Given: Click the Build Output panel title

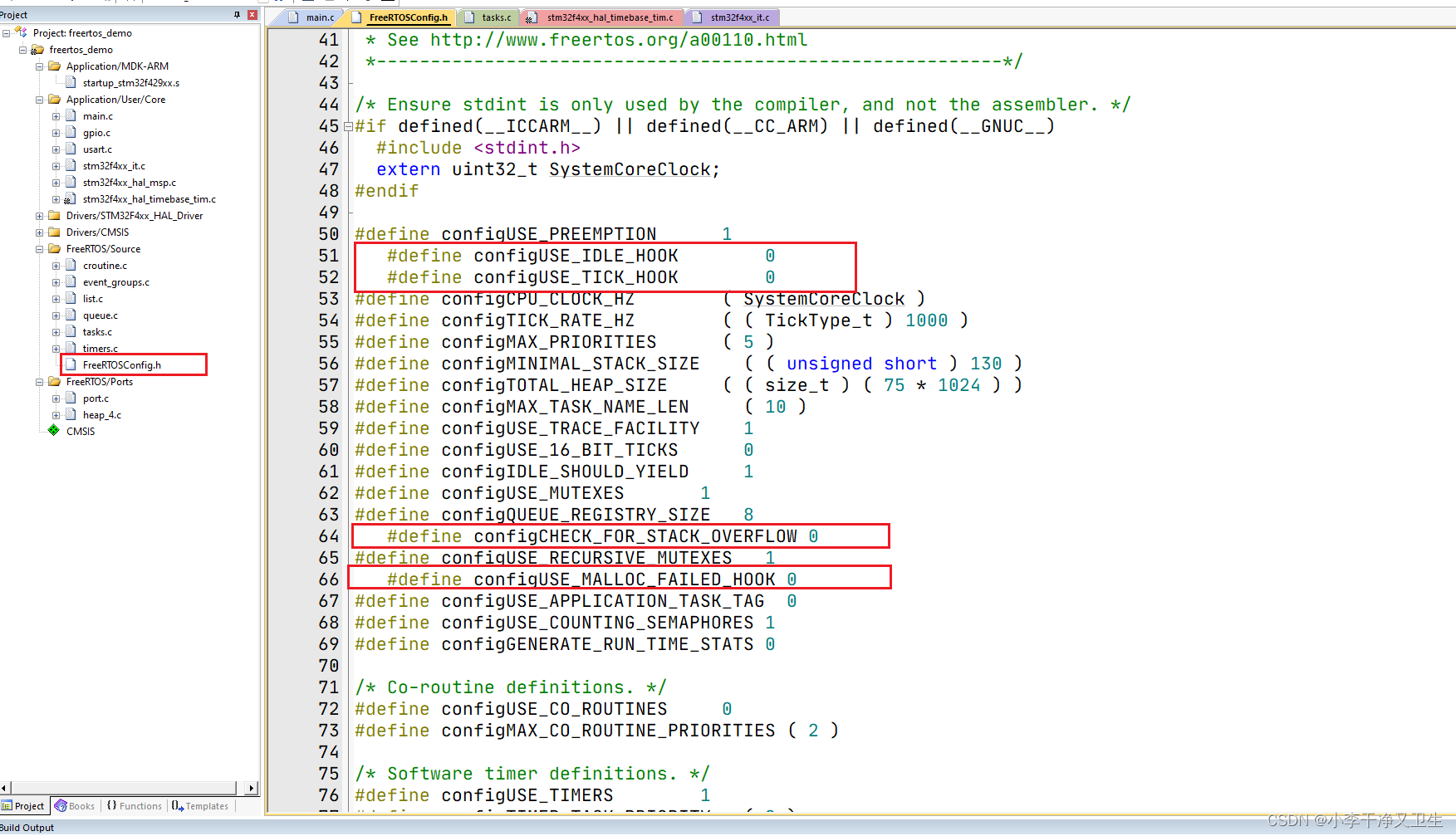Looking at the screenshot, I should coord(27,828).
